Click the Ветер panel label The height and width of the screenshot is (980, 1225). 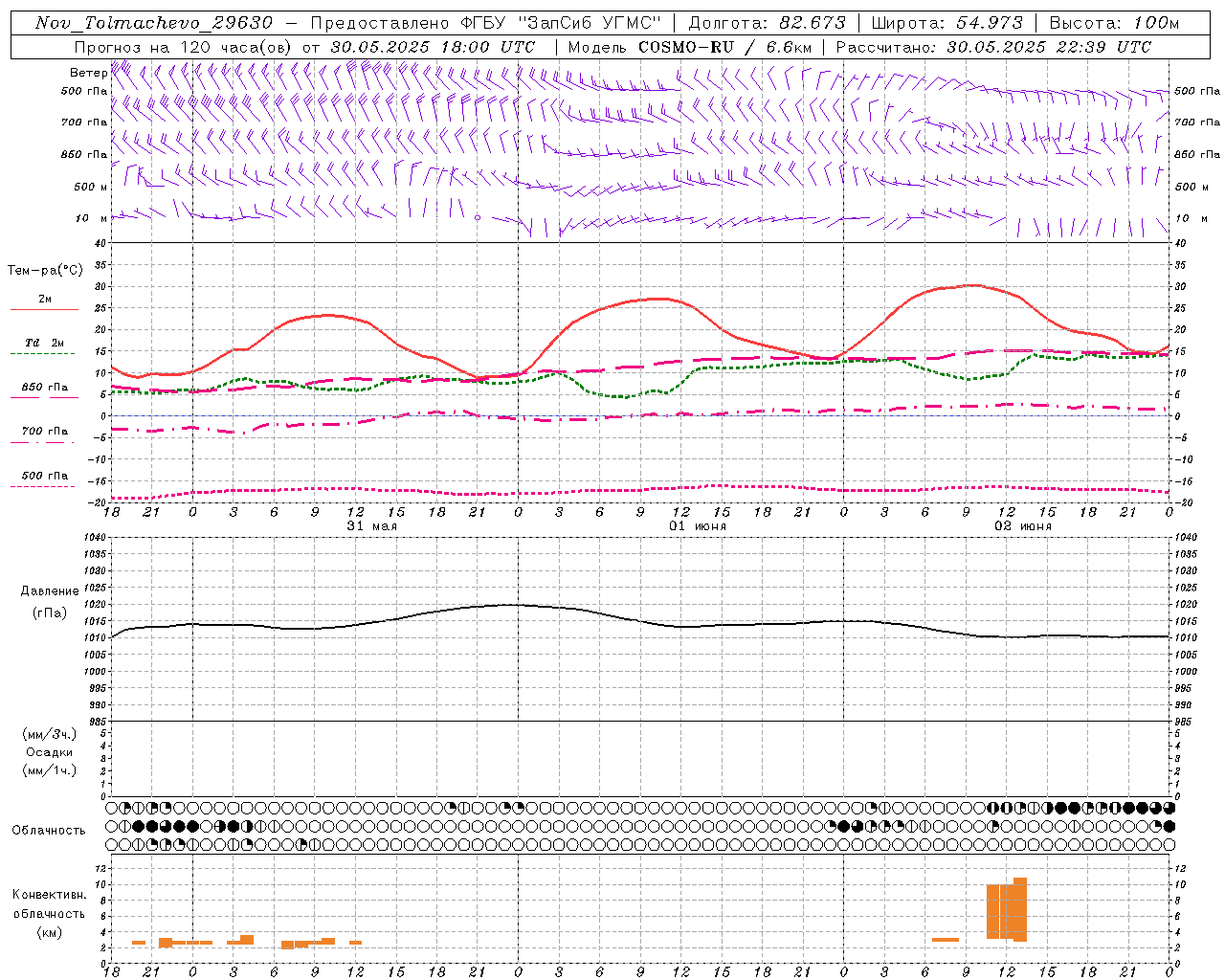tap(88, 73)
